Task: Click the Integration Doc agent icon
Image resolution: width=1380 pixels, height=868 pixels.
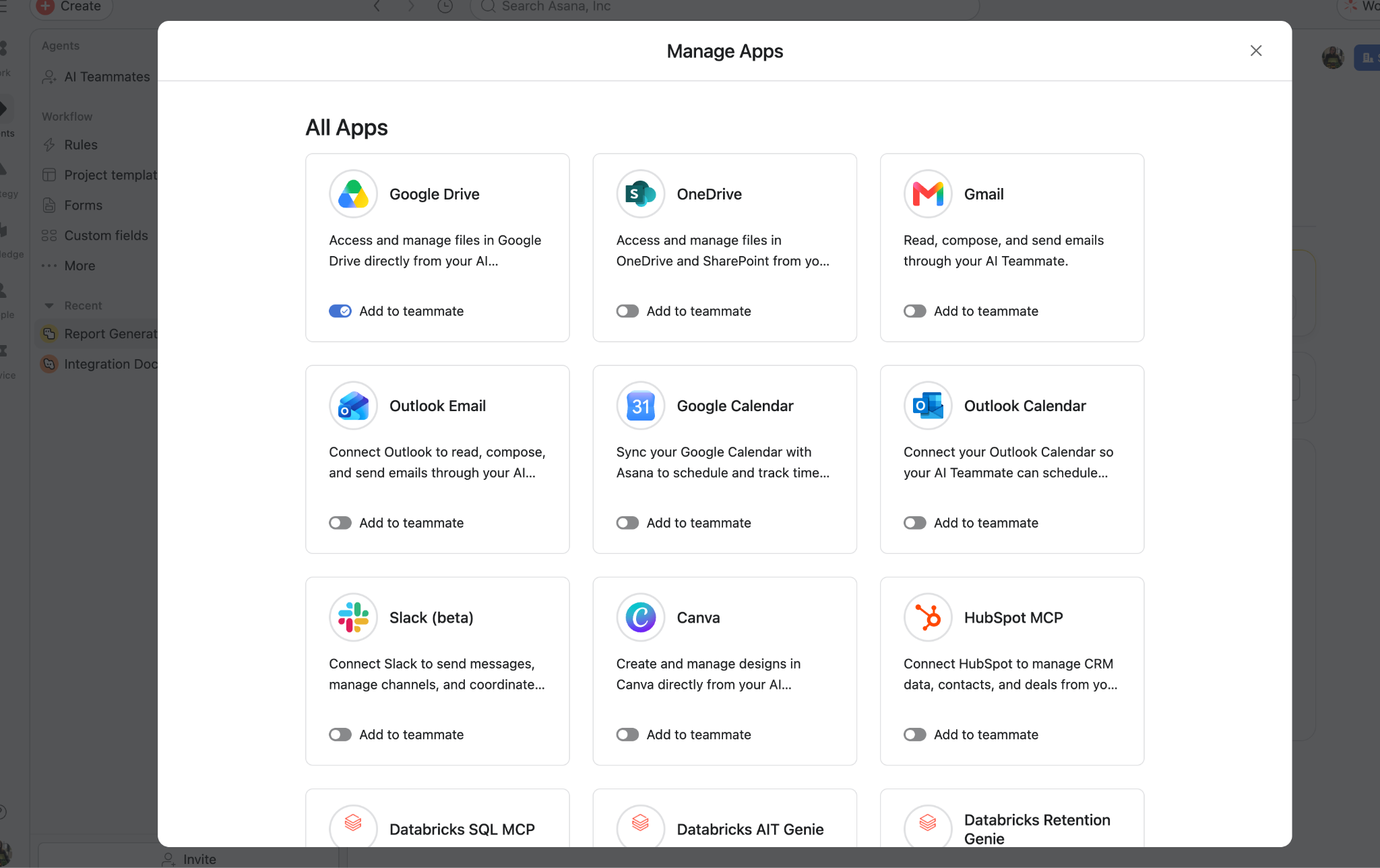Action: (x=49, y=364)
